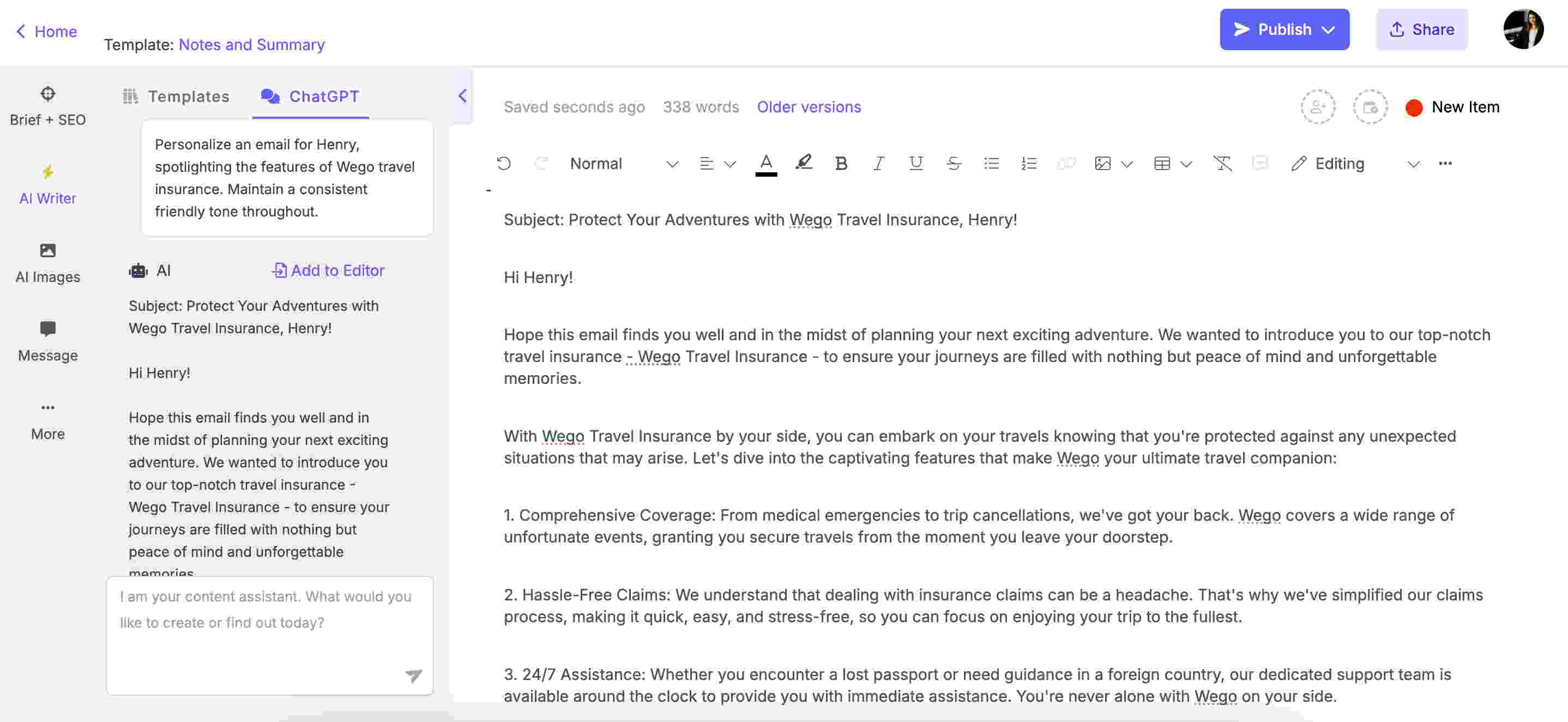Image resolution: width=1568 pixels, height=722 pixels.
Task: Expand the image options chevron
Action: click(1127, 164)
